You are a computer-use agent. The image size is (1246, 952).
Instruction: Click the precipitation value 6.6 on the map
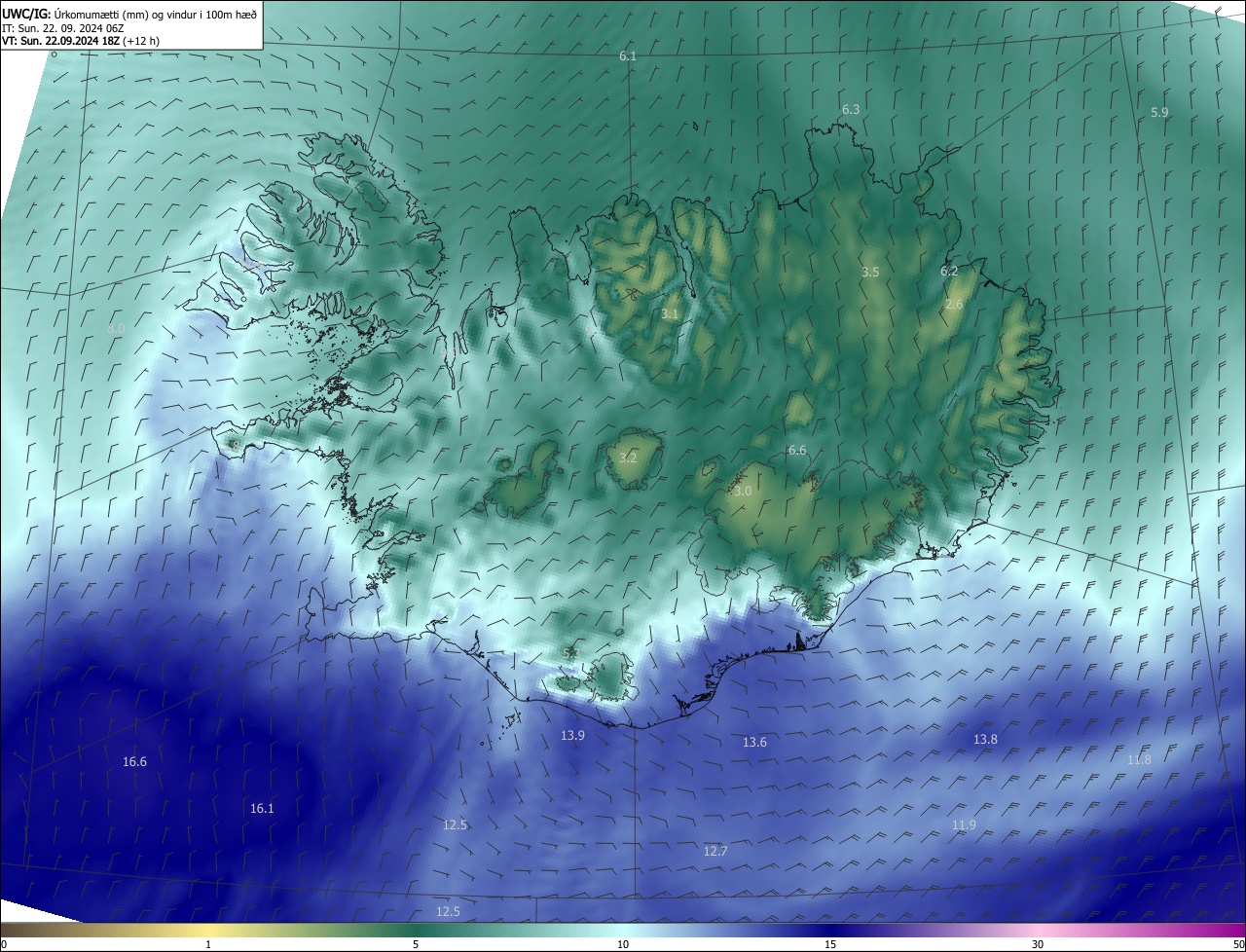point(797,451)
